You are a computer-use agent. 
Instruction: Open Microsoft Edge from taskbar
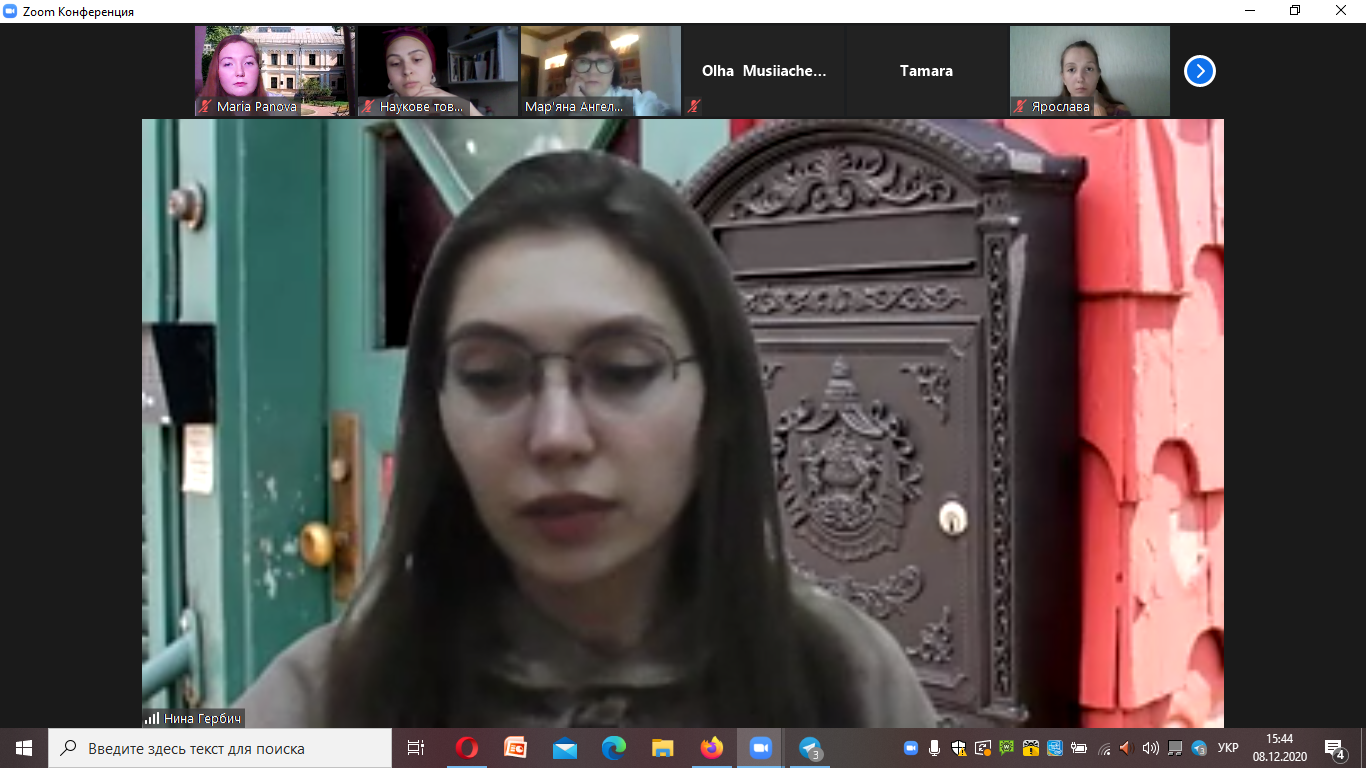click(x=614, y=748)
